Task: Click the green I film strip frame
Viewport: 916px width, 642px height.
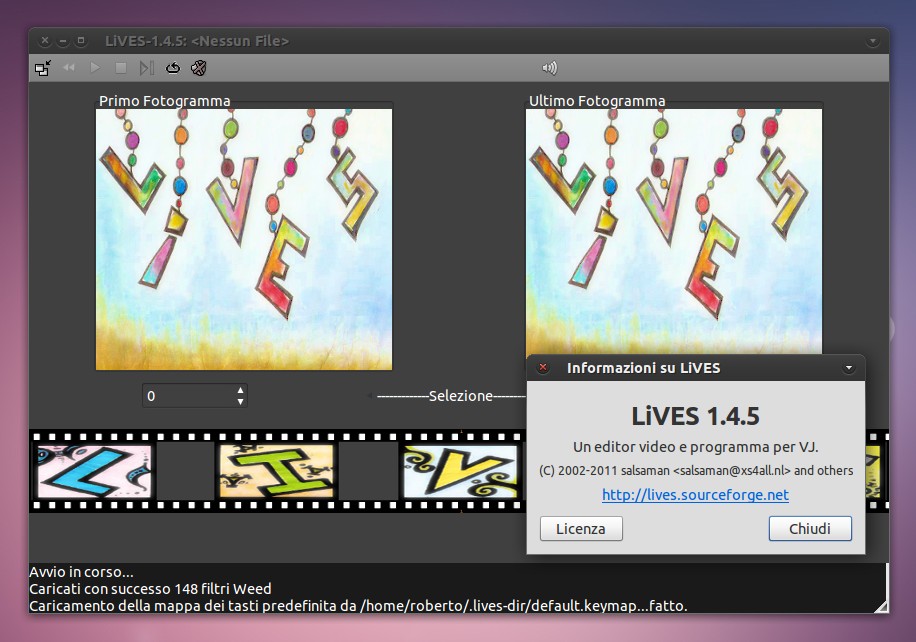Action: [277, 471]
